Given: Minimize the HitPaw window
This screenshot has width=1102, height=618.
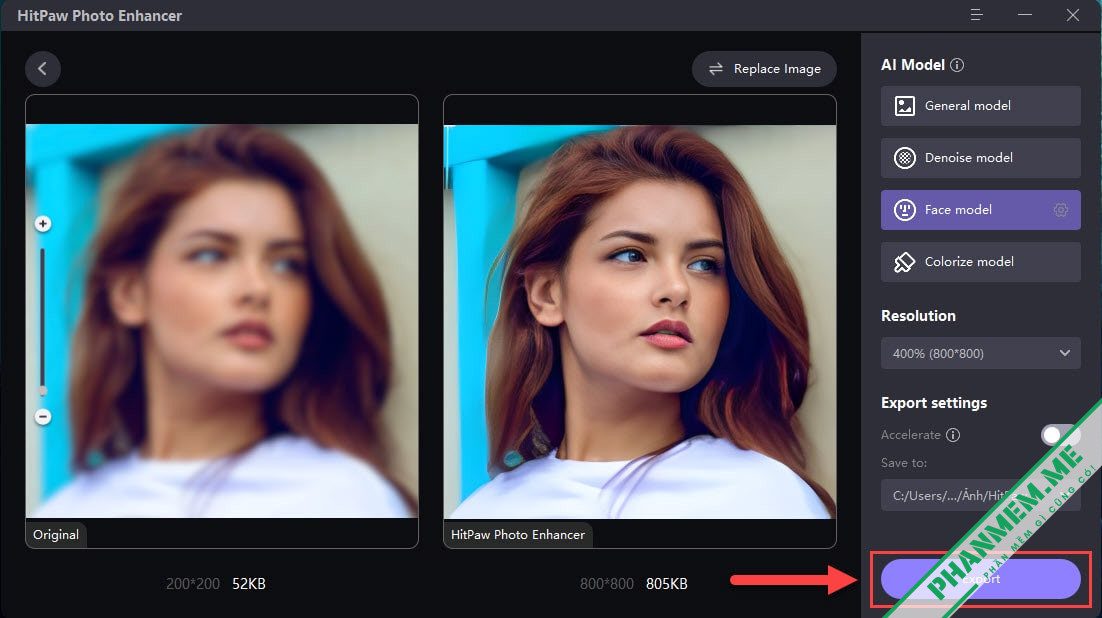Looking at the screenshot, I should (x=1025, y=15).
